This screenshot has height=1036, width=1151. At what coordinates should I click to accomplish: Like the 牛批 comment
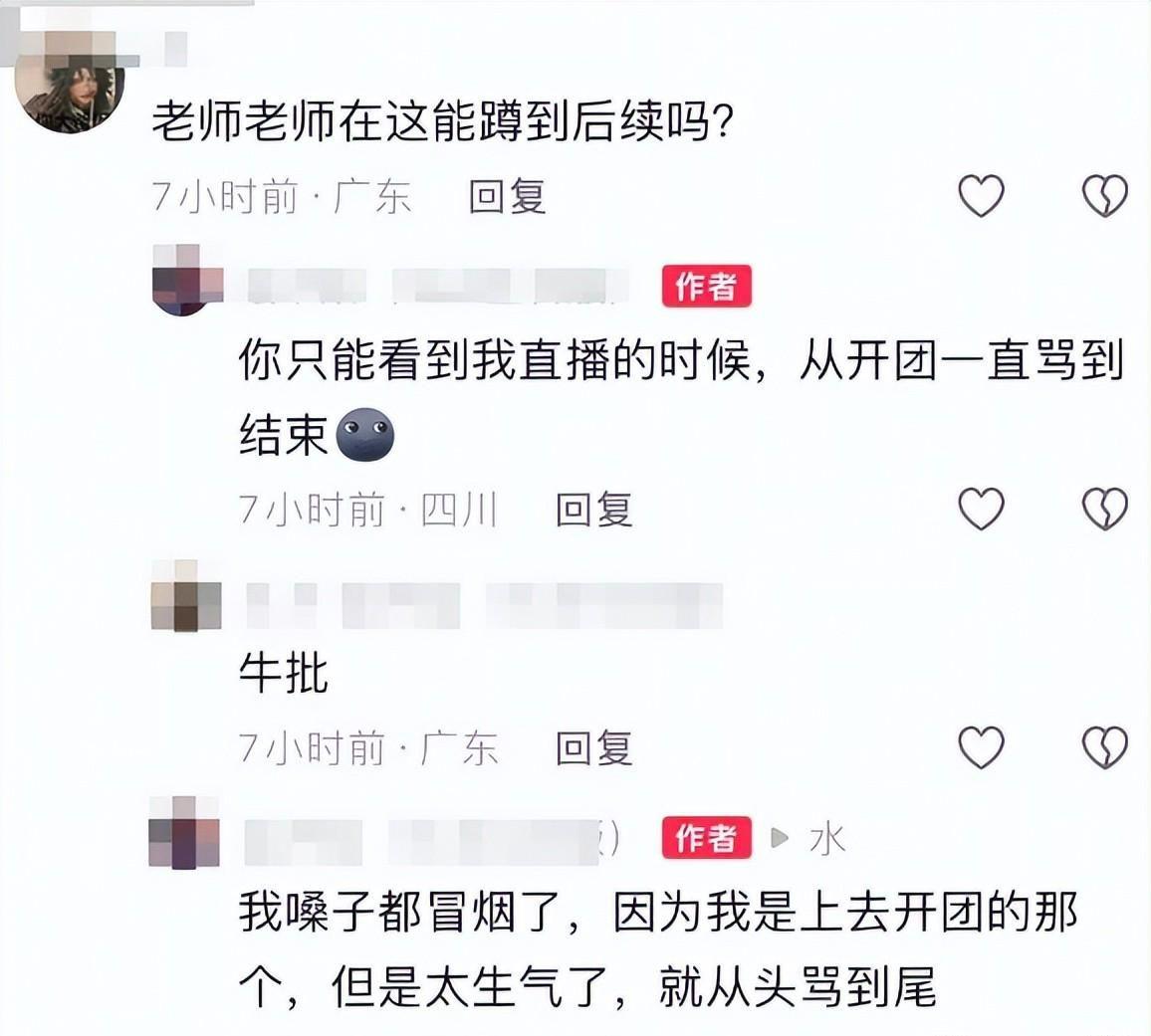(982, 747)
